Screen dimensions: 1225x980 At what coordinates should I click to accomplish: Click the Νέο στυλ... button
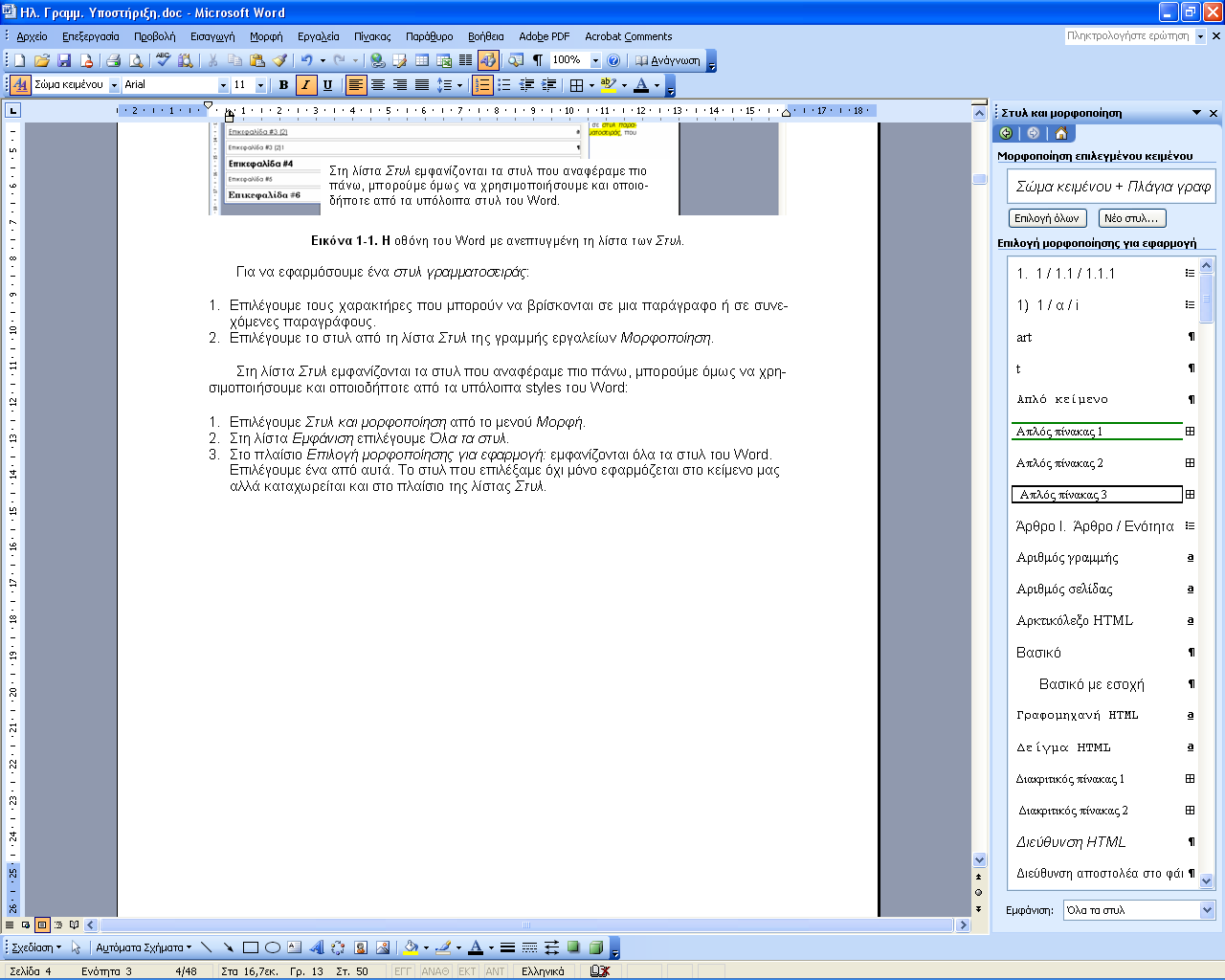click(x=1132, y=218)
